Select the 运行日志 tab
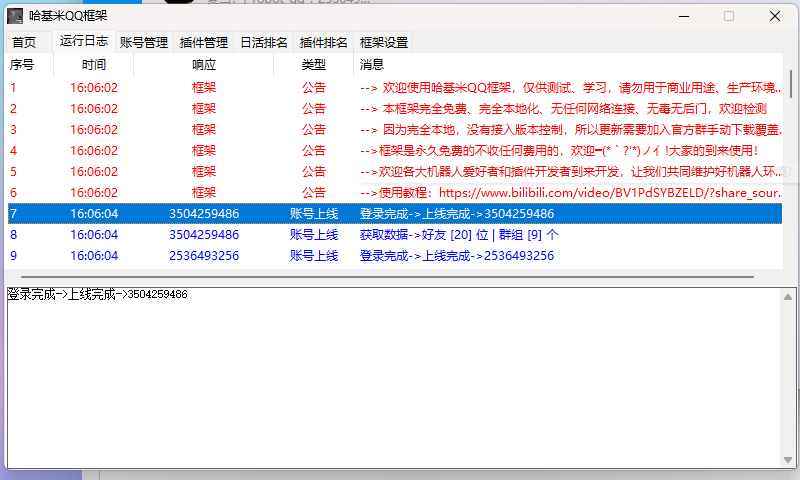 [x=84, y=41]
